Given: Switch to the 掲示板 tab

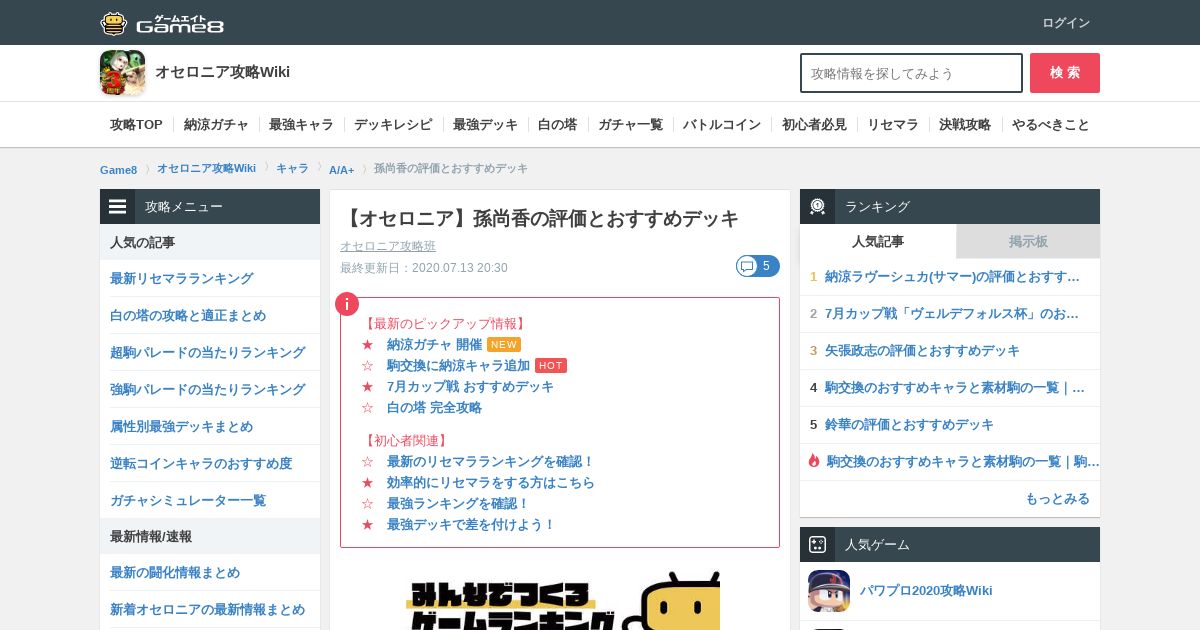Looking at the screenshot, I should point(1028,241).
